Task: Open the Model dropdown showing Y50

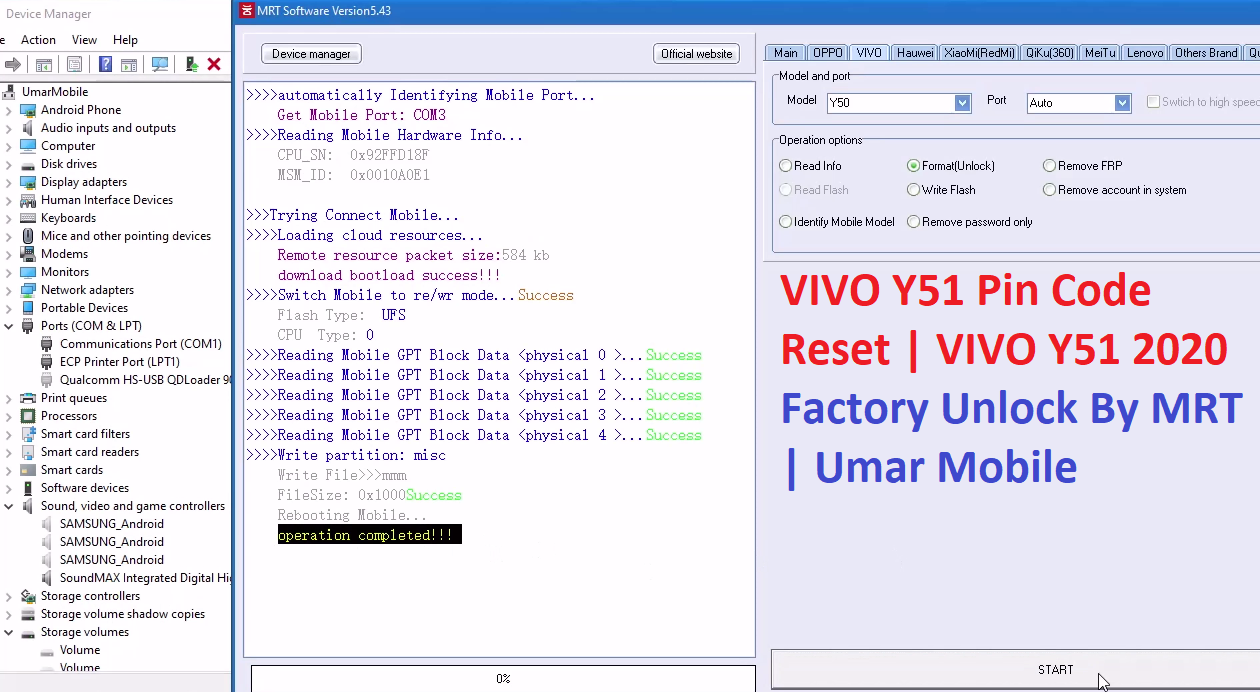Action: (x=962, y=103)
